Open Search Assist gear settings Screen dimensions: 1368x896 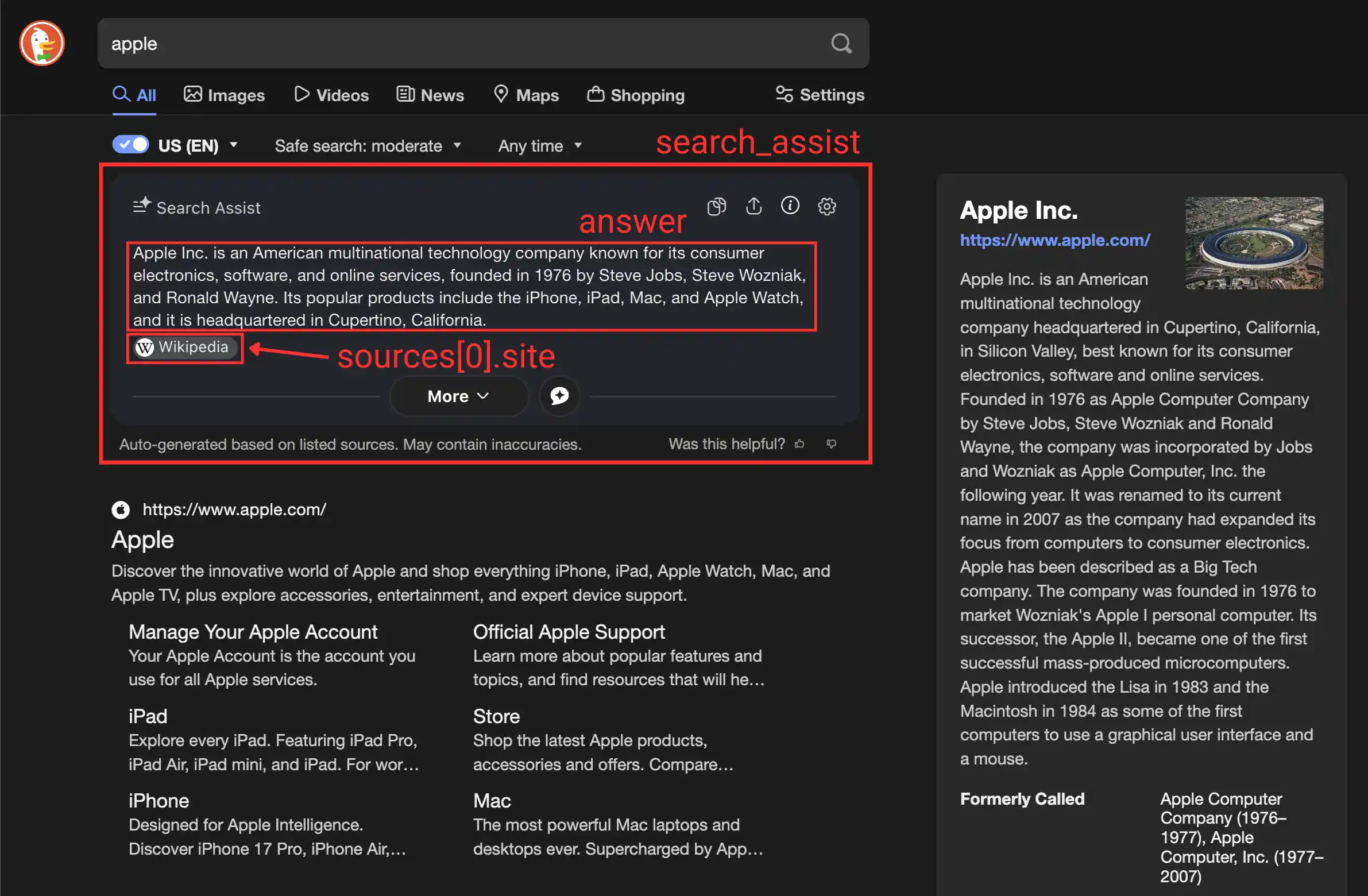[826, 206]
